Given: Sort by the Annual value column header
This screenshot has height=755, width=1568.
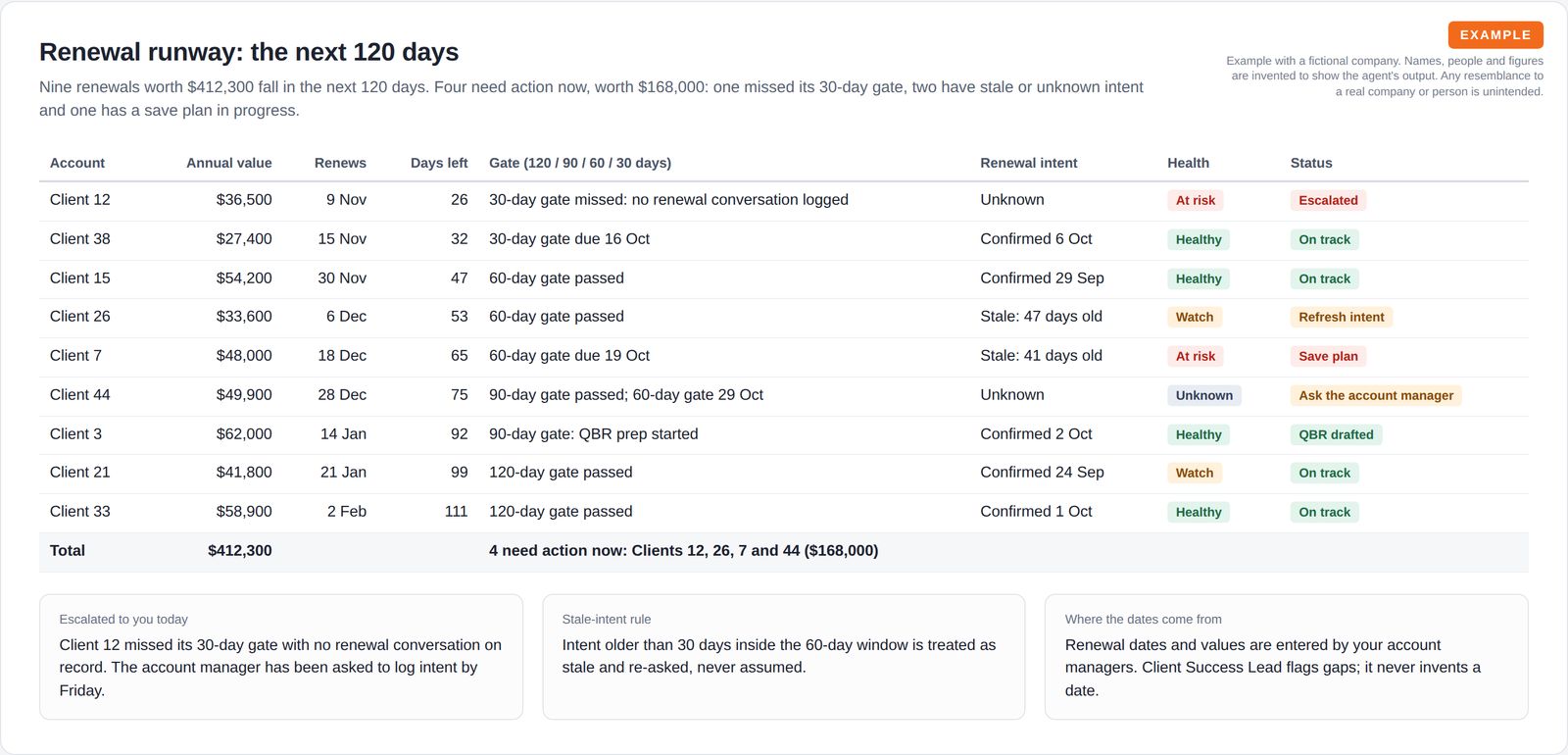Looking at the screenshot, I should tap(228, 163).
